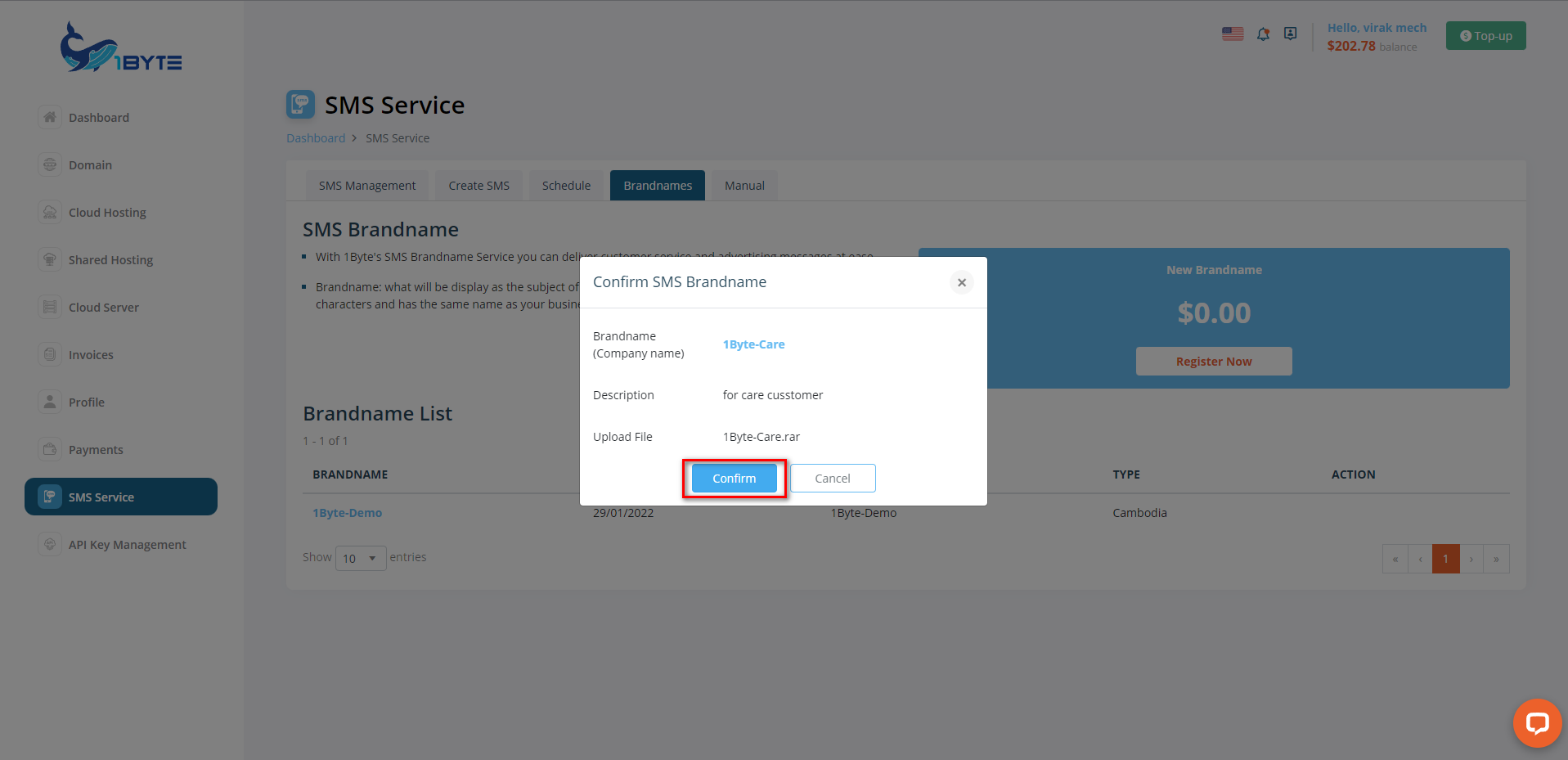This screenshot has width=1568, height=760.
Task: Open Shared Hosting menu item
Action: (x=110, y=260)
